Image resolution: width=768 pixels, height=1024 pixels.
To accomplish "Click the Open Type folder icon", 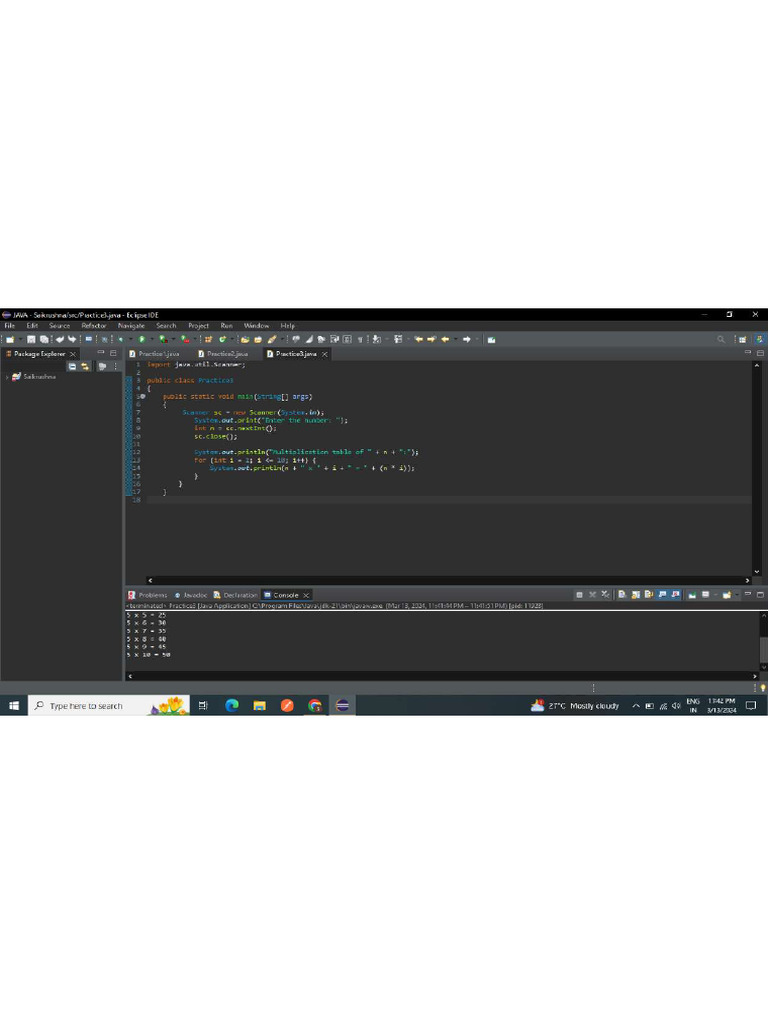I will (245, 340).
